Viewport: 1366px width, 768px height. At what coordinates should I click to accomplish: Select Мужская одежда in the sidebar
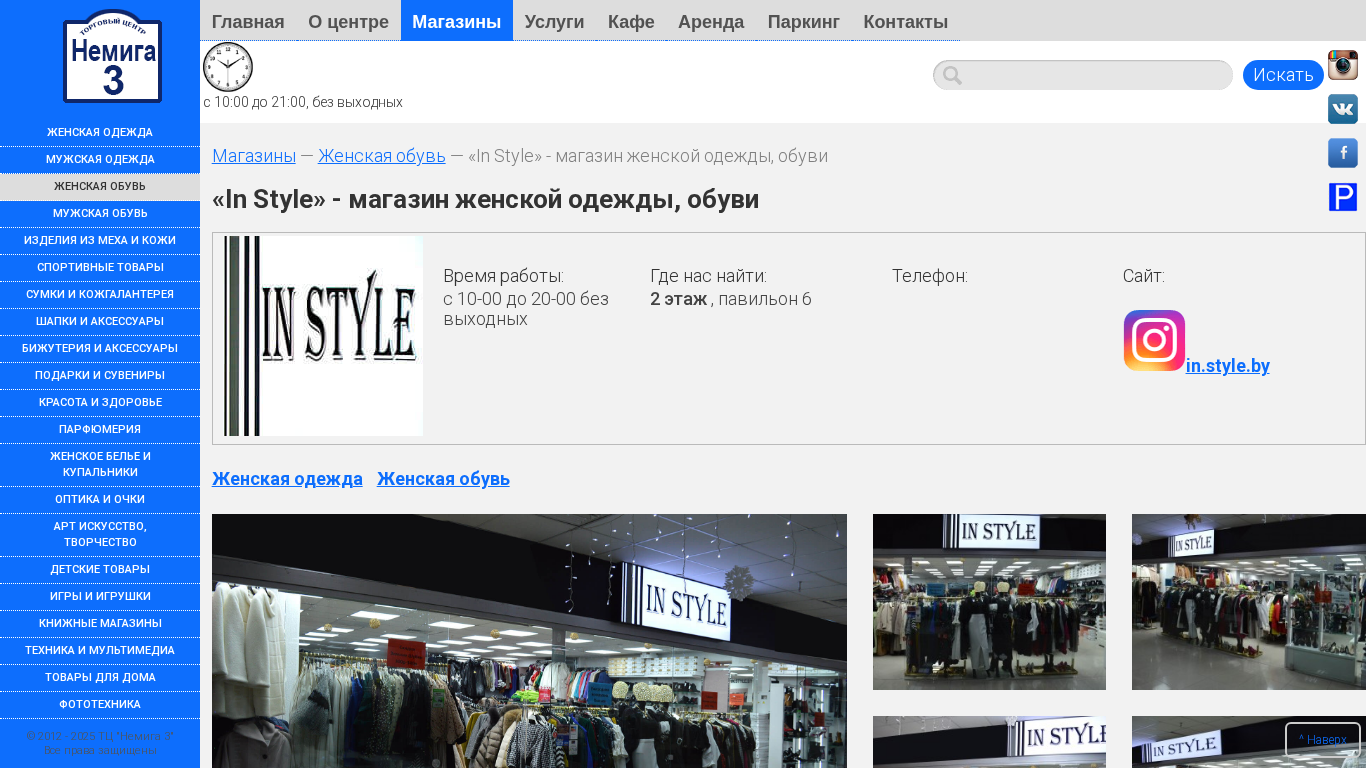pyautogui.click(x=100, y=160)
